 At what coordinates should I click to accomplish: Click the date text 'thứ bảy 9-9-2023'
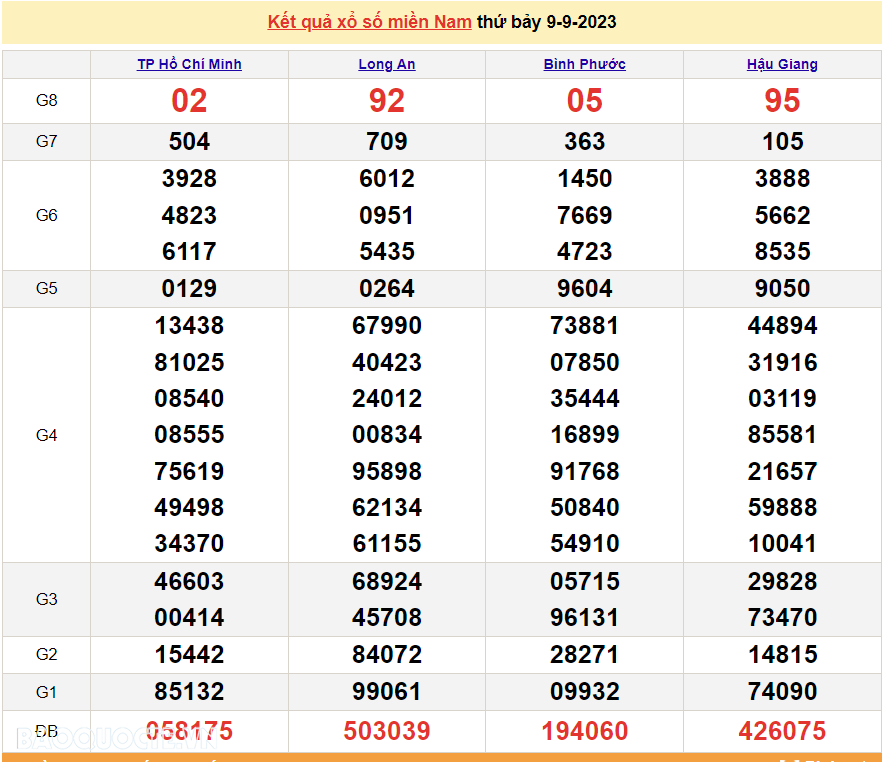pyautogui.click(x=546, y=22)
